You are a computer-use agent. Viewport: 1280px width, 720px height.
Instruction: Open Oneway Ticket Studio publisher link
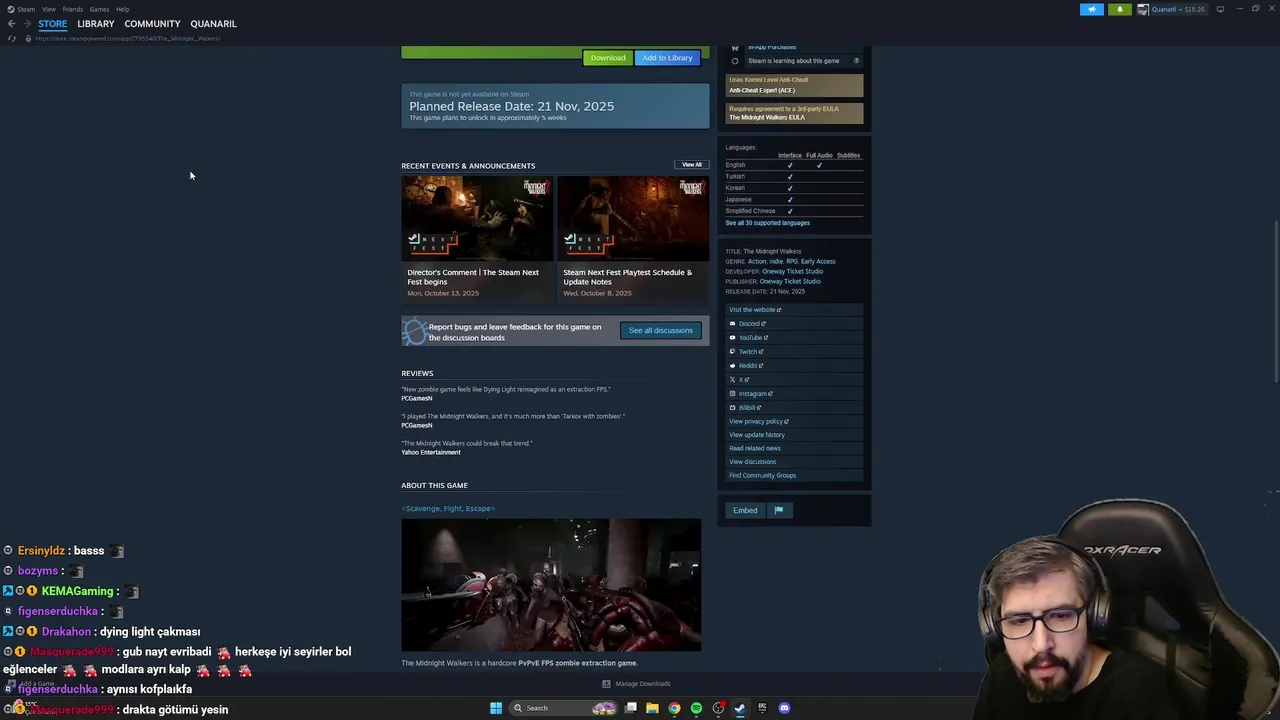[790, 281]
